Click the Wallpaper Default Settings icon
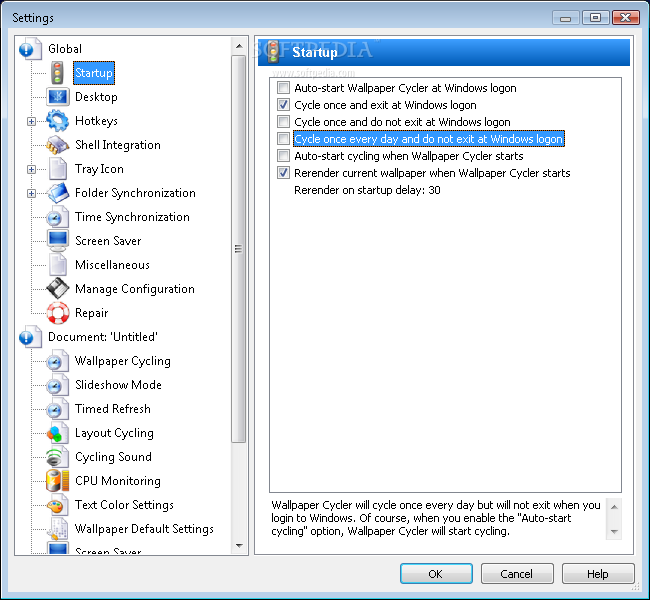The image size is (650, 600). (x=58, y=529)
